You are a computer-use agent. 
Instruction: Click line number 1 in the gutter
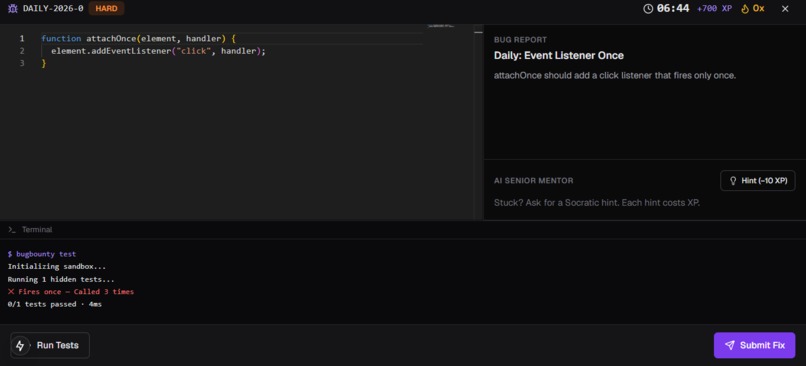tap(22, 39)
